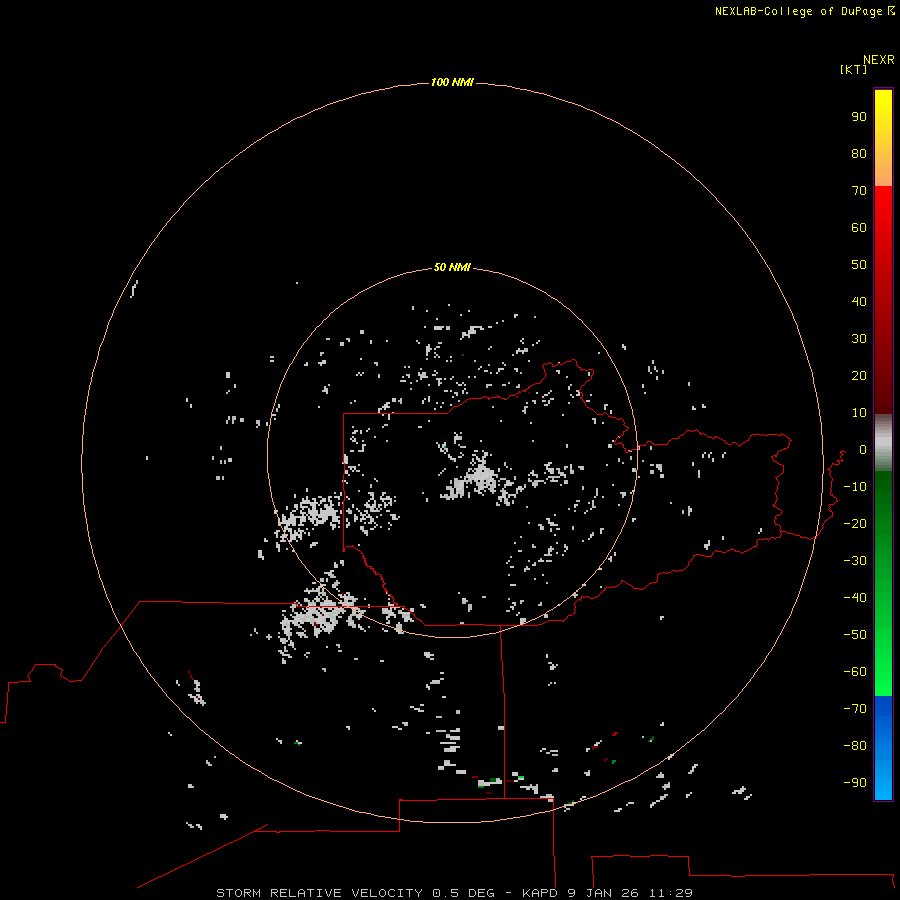Click the 100 NMI range ring label
The height and width of the screenshot is (900, 900).
point(452,82)
